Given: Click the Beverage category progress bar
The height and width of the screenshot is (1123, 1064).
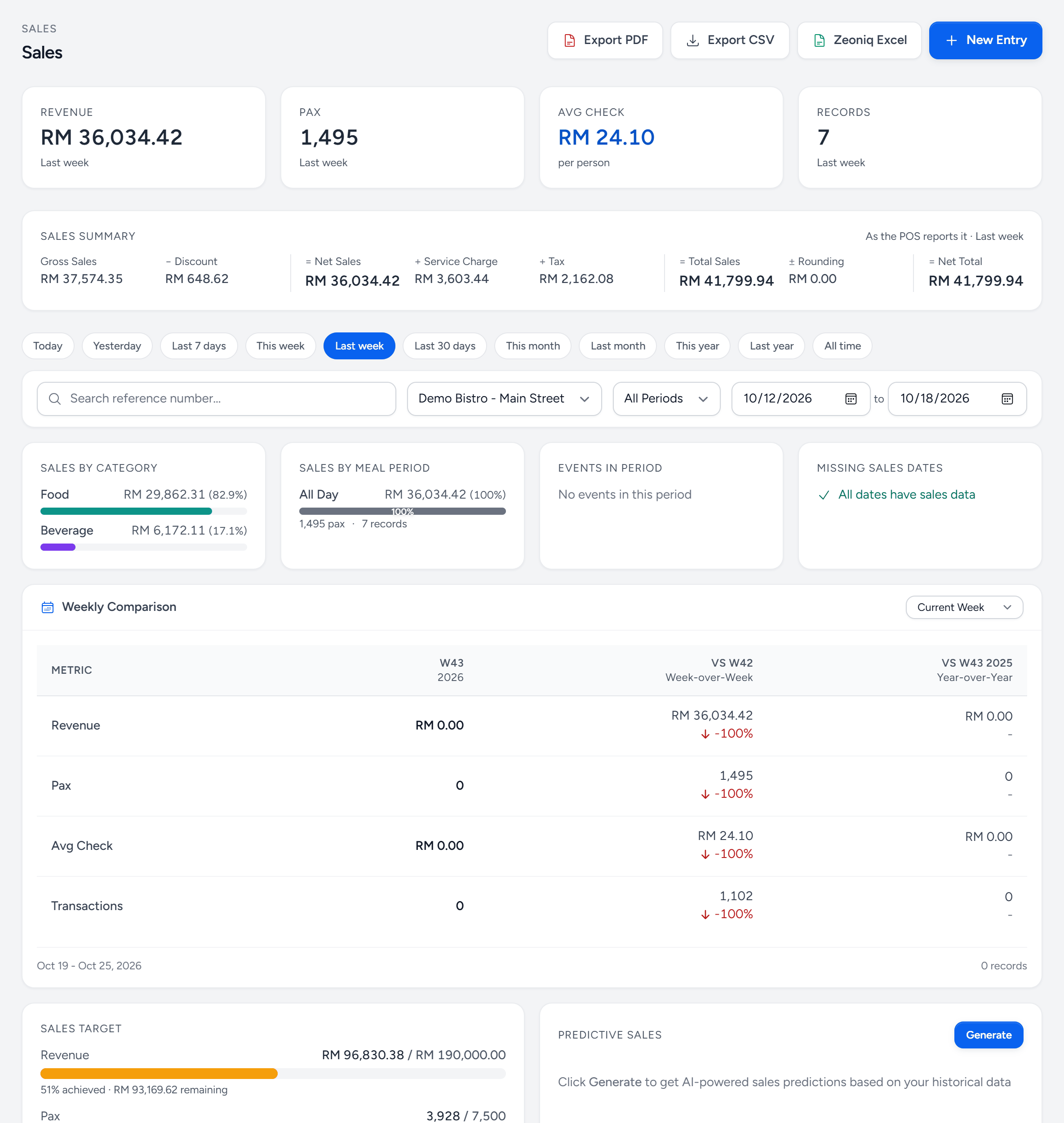Looking at the screenshot, I should click(143, 548).
